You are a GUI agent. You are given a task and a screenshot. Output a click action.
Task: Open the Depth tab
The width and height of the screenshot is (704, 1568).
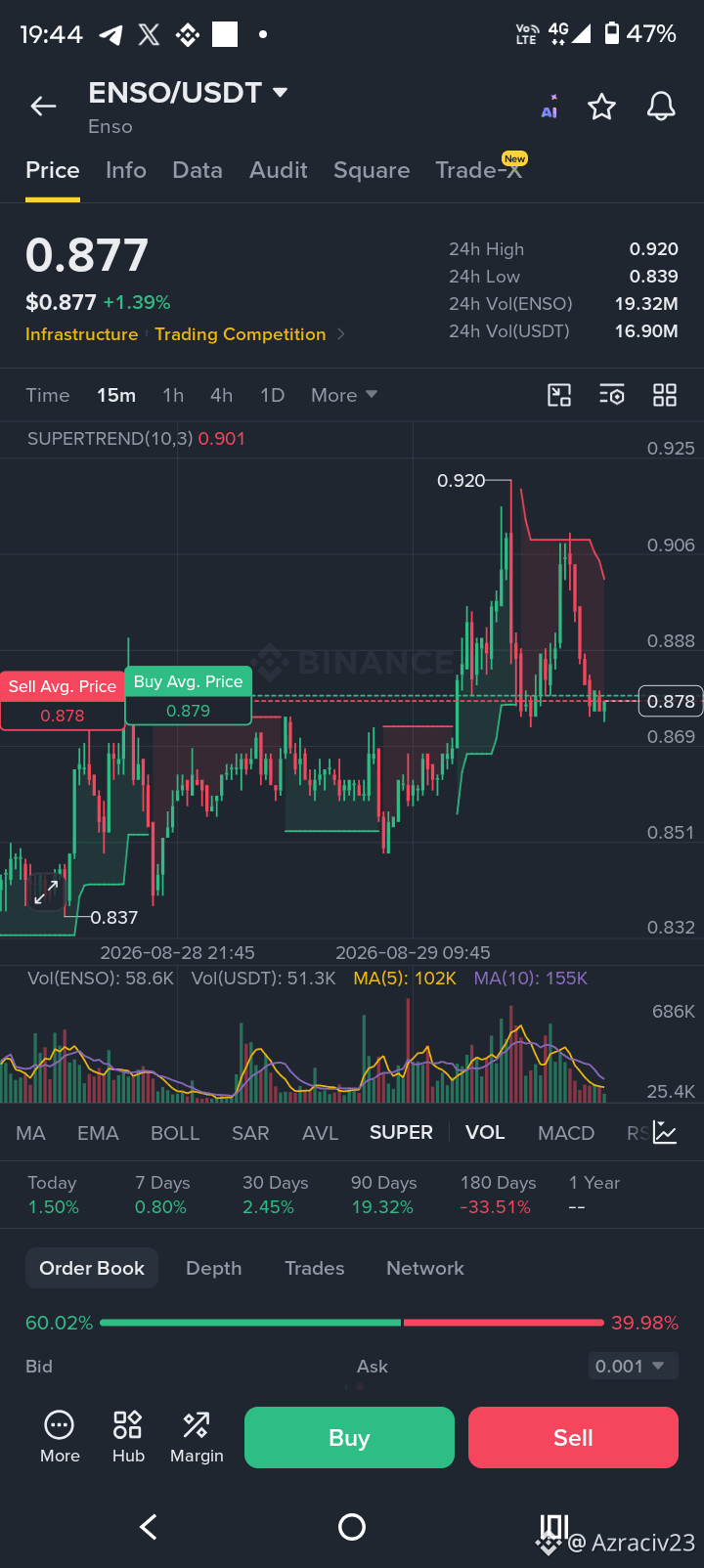214,1268
